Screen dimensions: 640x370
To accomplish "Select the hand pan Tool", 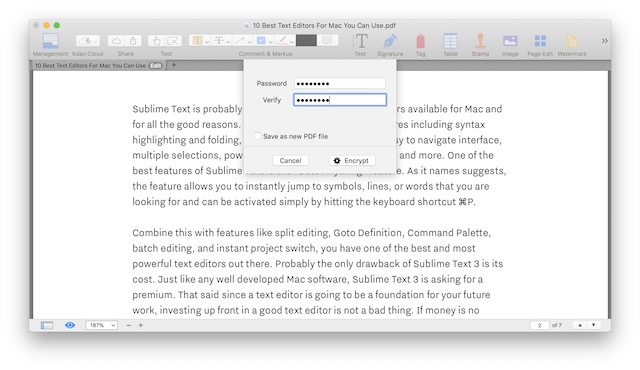I will click(x=156, y=41).
